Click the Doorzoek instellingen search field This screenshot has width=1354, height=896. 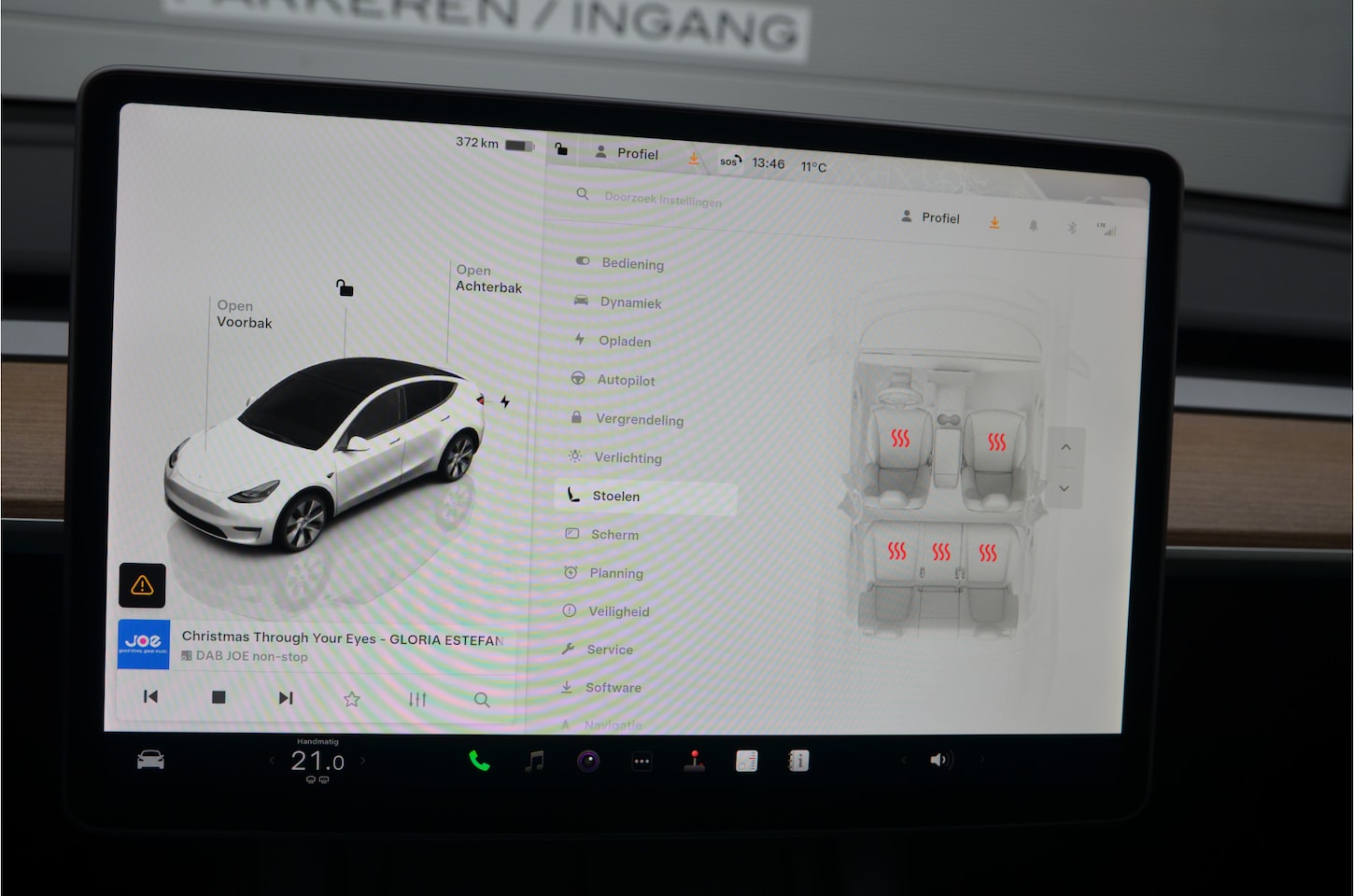[663, 199]
